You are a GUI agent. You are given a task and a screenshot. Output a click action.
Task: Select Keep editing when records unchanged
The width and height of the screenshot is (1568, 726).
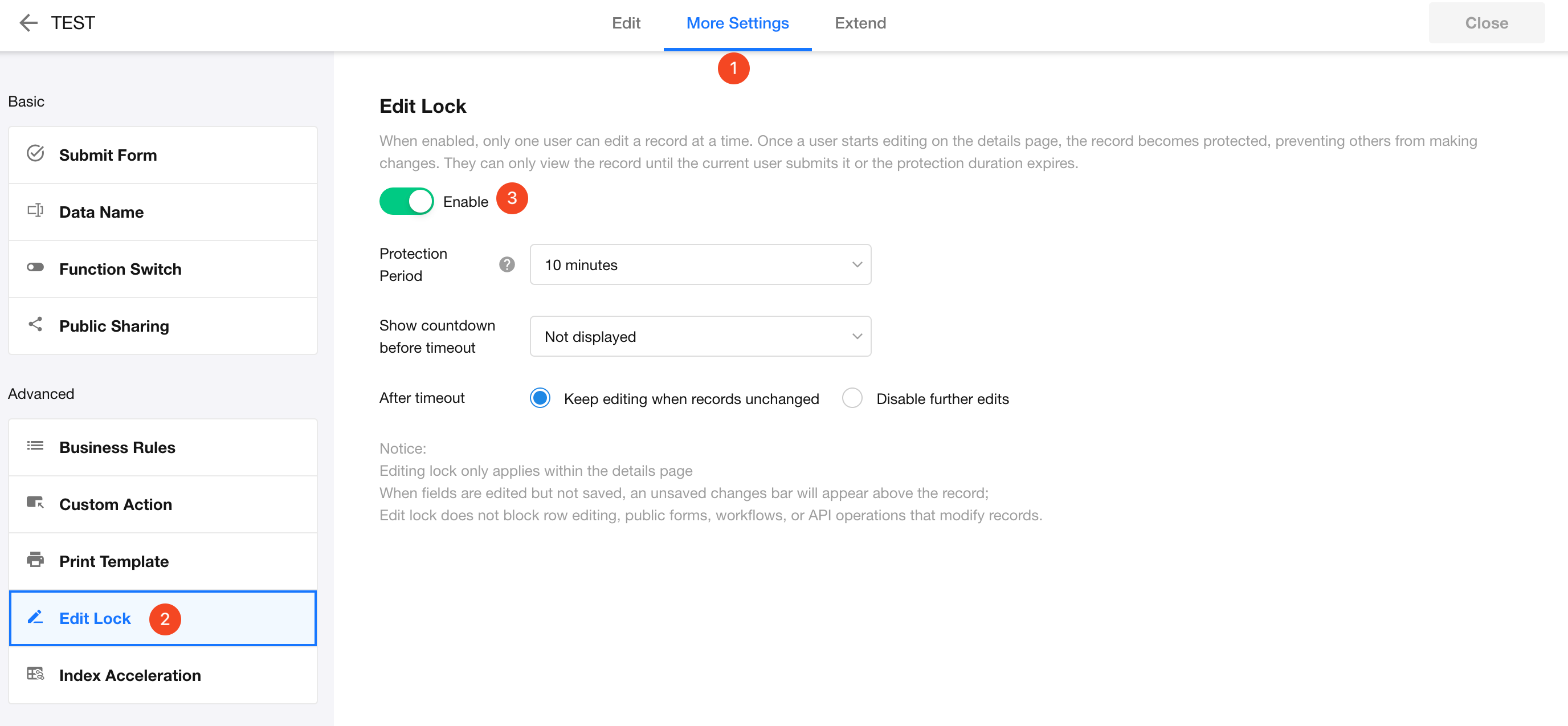tap(540, 398)
